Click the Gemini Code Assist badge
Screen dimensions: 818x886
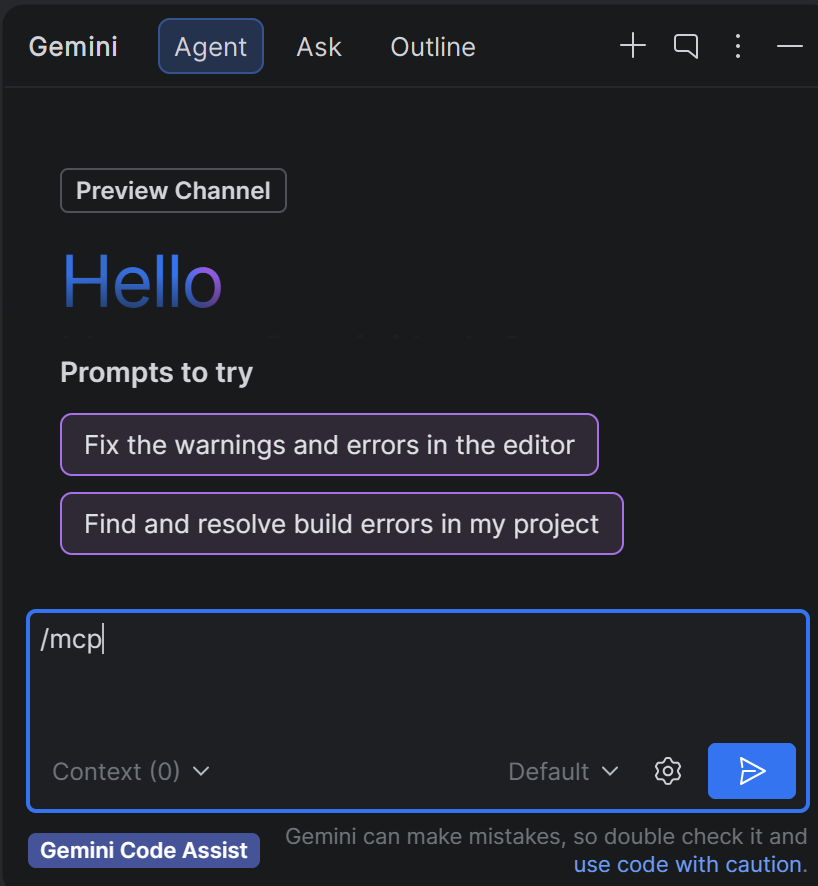point(144,850)
